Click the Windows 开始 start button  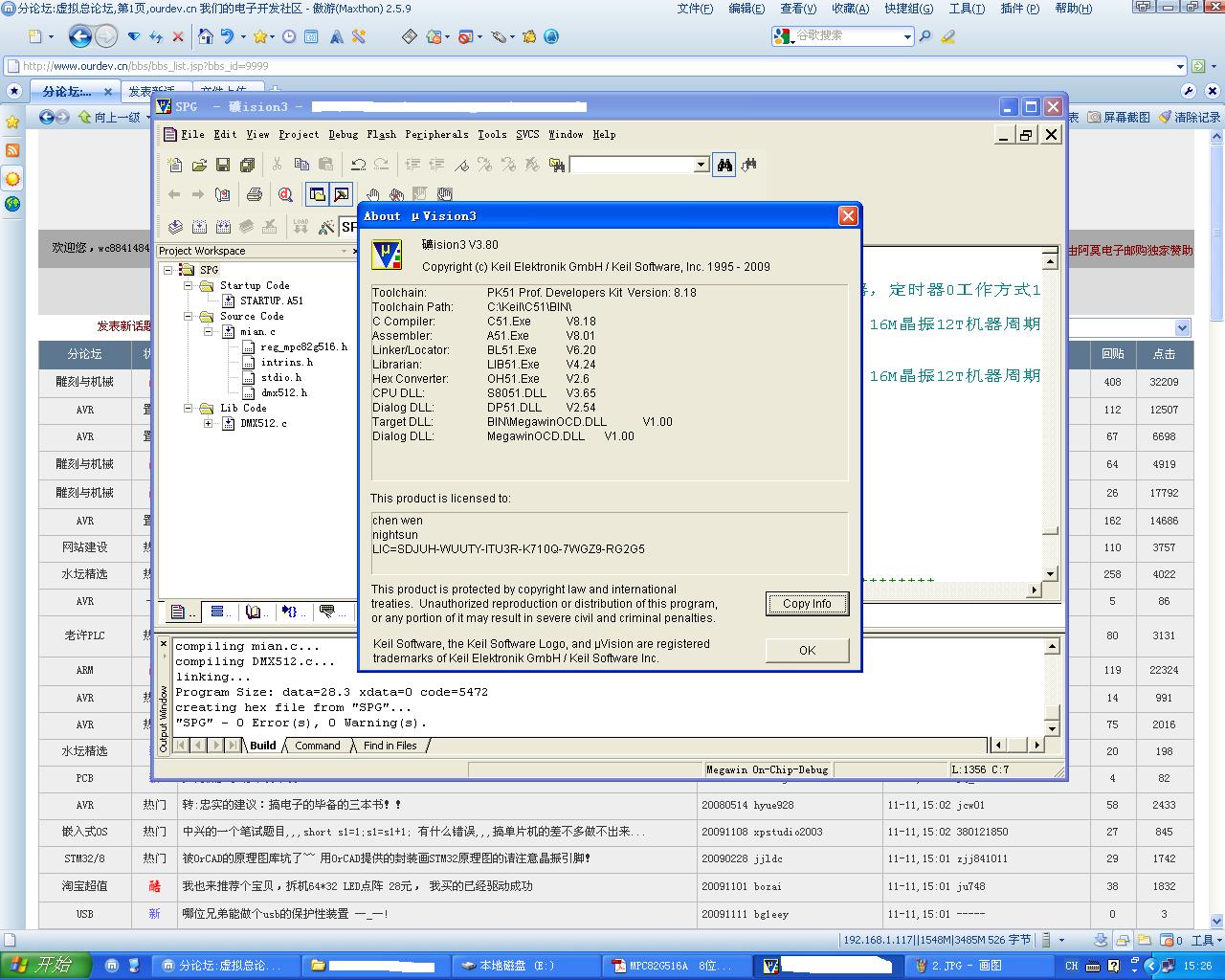(x=45, y=965)
